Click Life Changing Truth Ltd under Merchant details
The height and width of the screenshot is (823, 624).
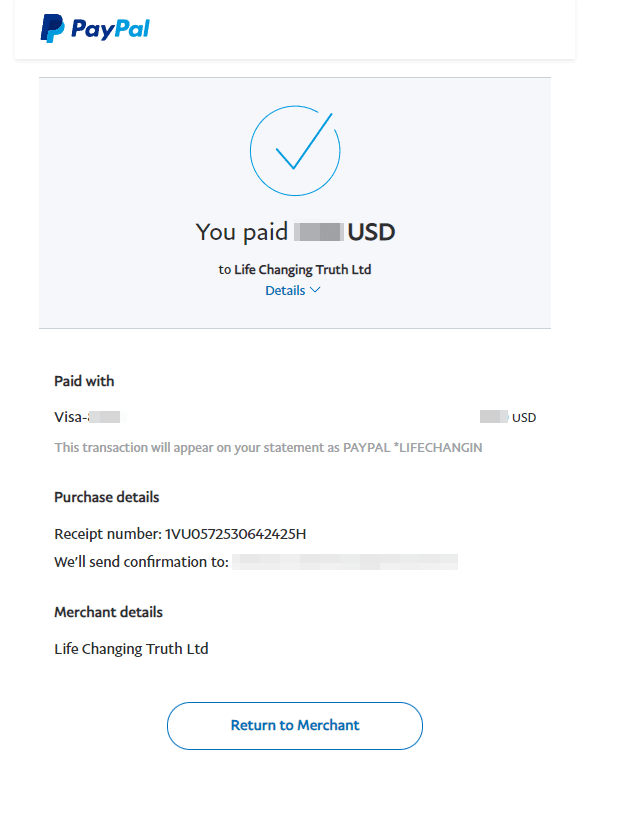point(131,649)
